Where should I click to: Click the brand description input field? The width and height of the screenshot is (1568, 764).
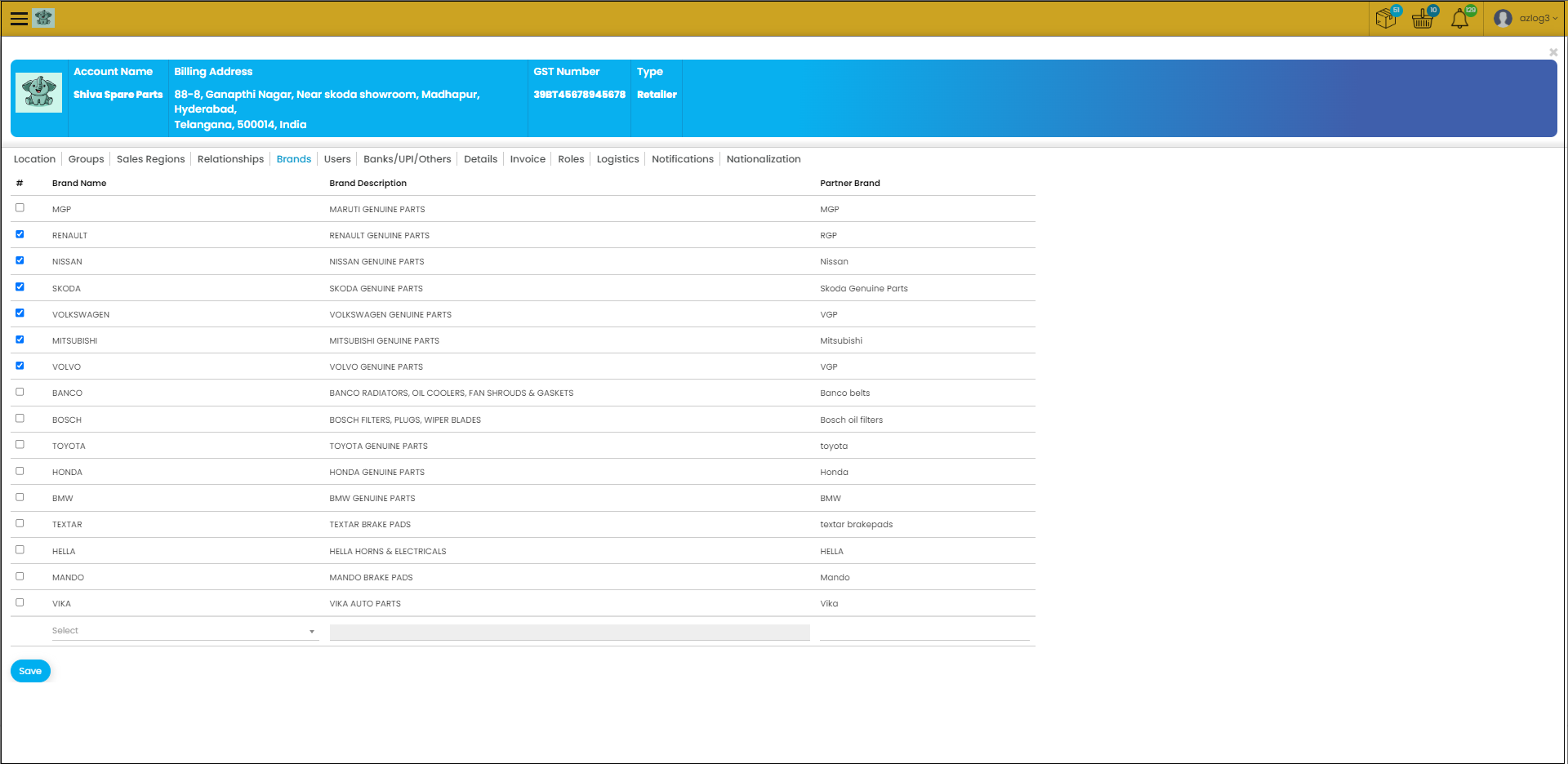(569, 632)
